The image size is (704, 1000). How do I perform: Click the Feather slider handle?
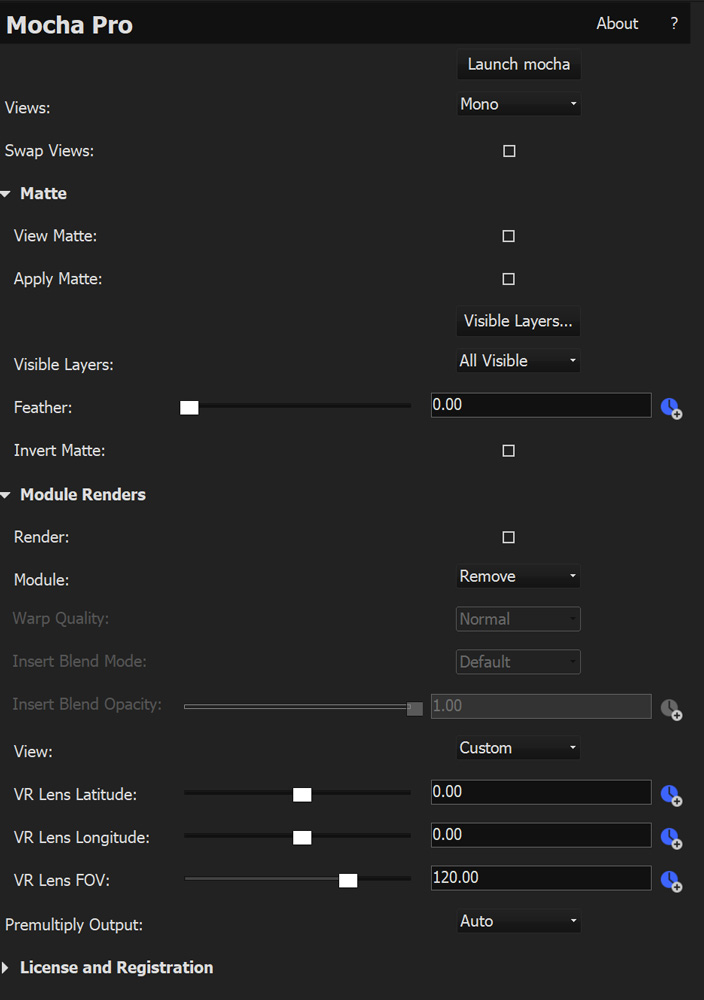click(189, 408)
